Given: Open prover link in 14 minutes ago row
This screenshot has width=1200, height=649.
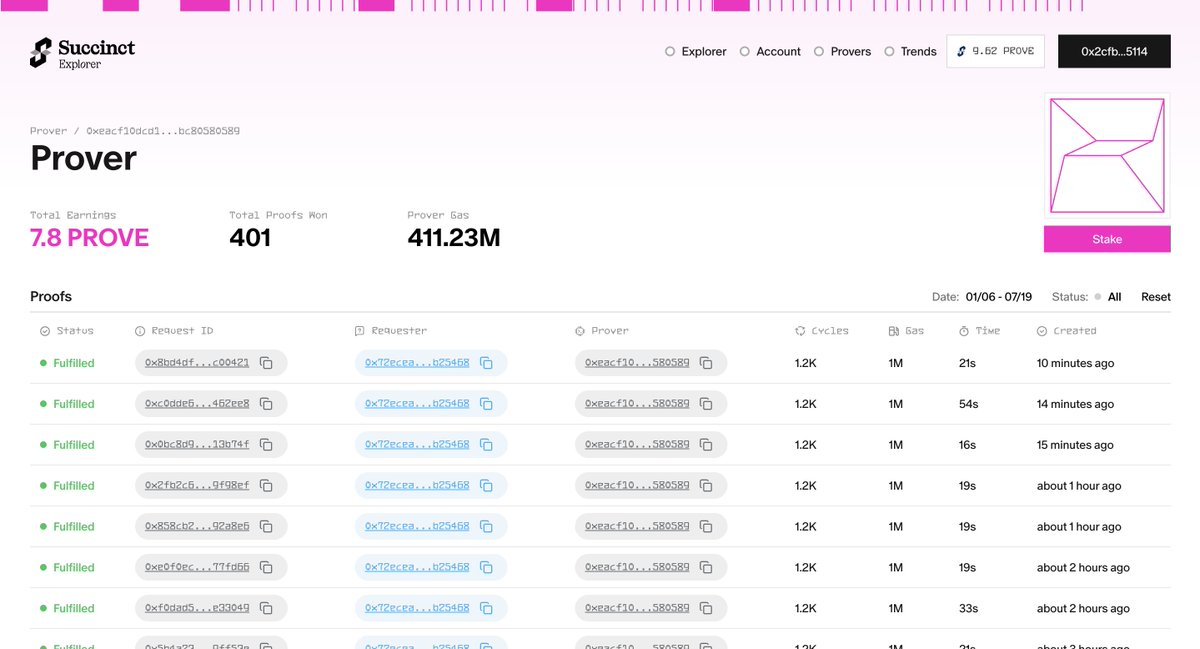Looking at the screenshot, I should pyautogui.click(x=637, y=404).
